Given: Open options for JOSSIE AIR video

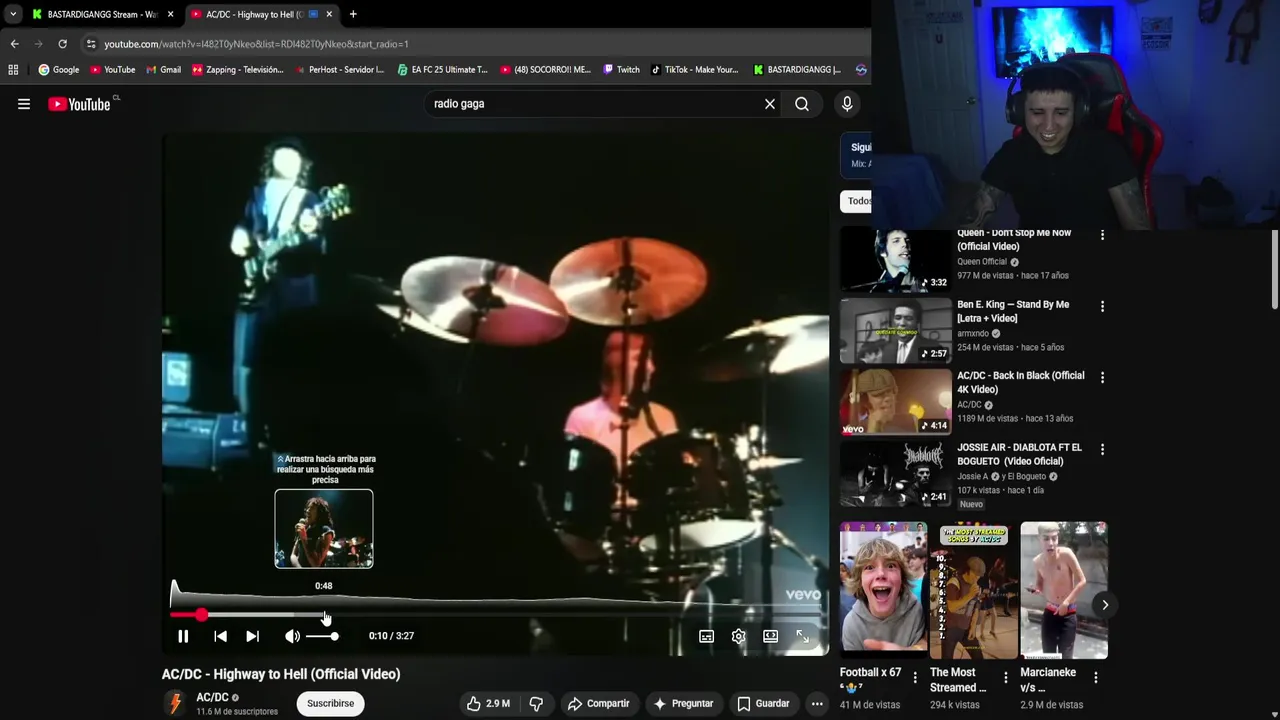Looking at the screenshot, I should click(x=1102, y=450).
